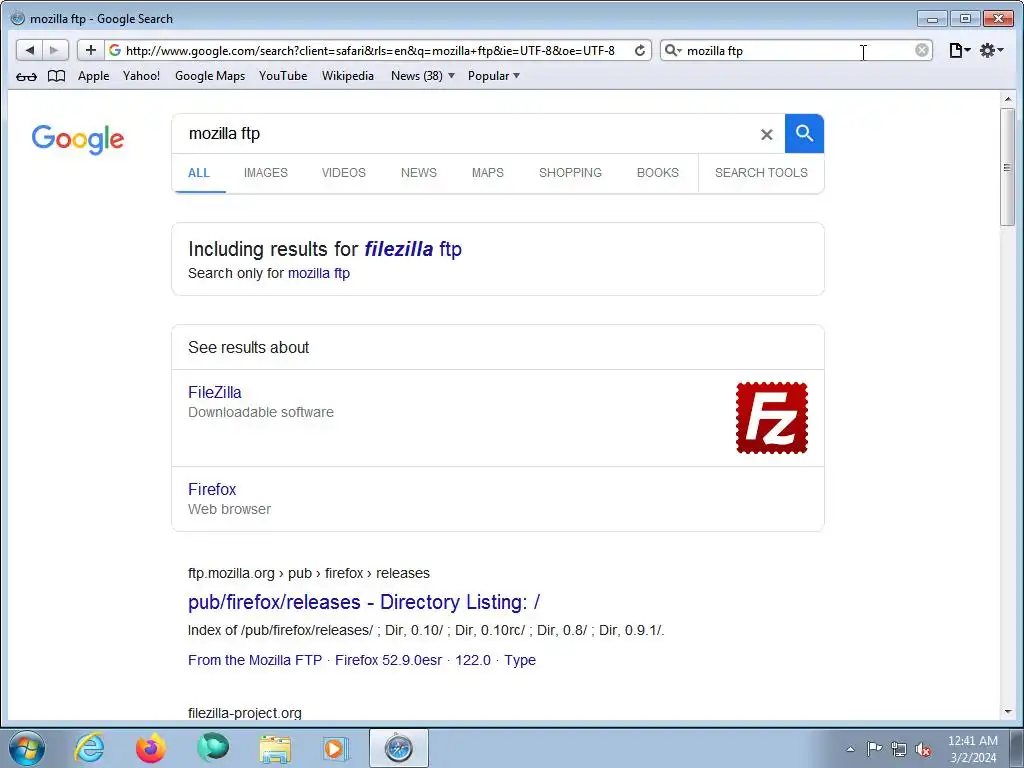The image size is (1024, 768).
Task: Click the Safari search field
Action: click(x=797, y=50)
